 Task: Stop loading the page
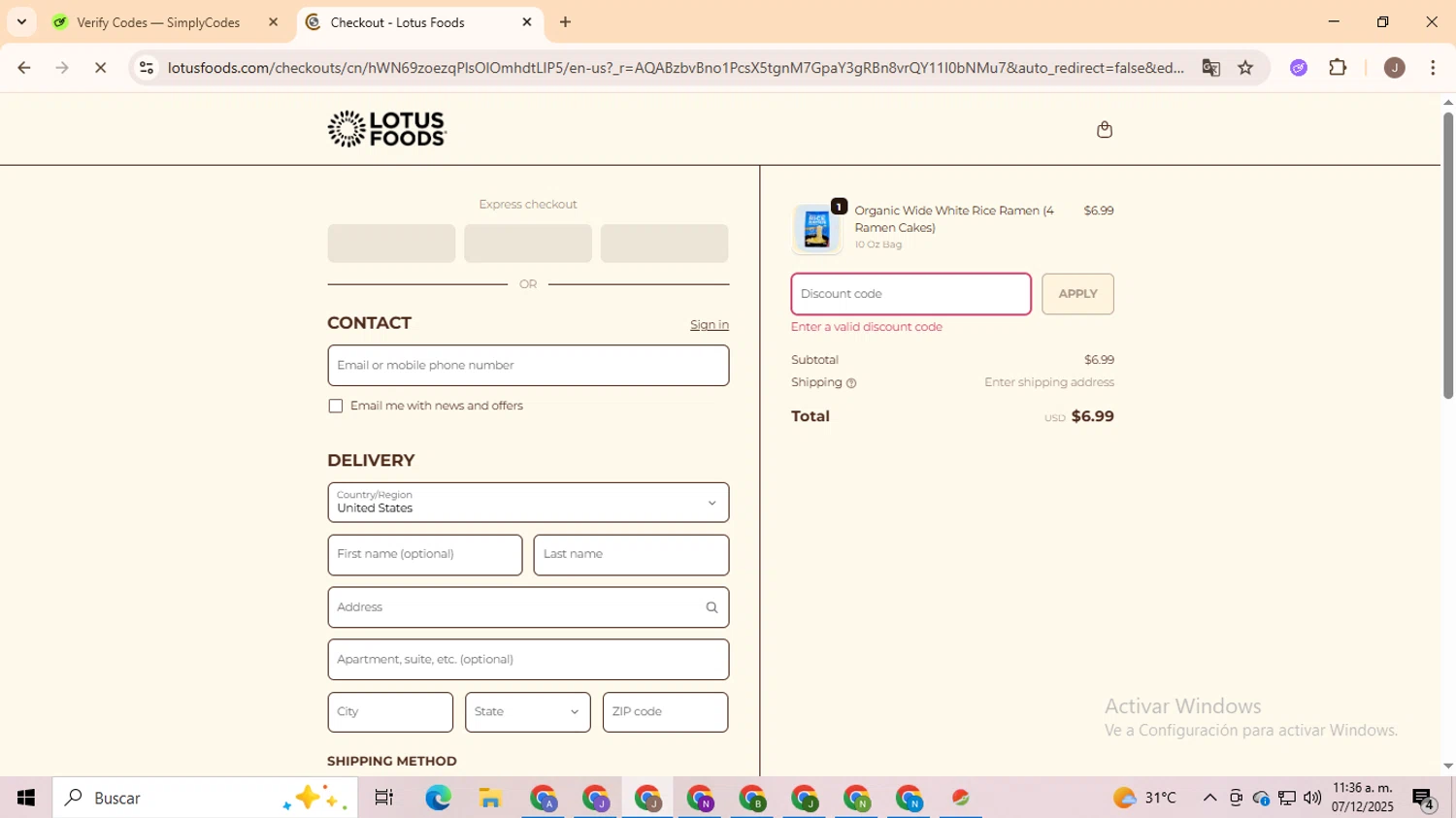tap(100, 68)
